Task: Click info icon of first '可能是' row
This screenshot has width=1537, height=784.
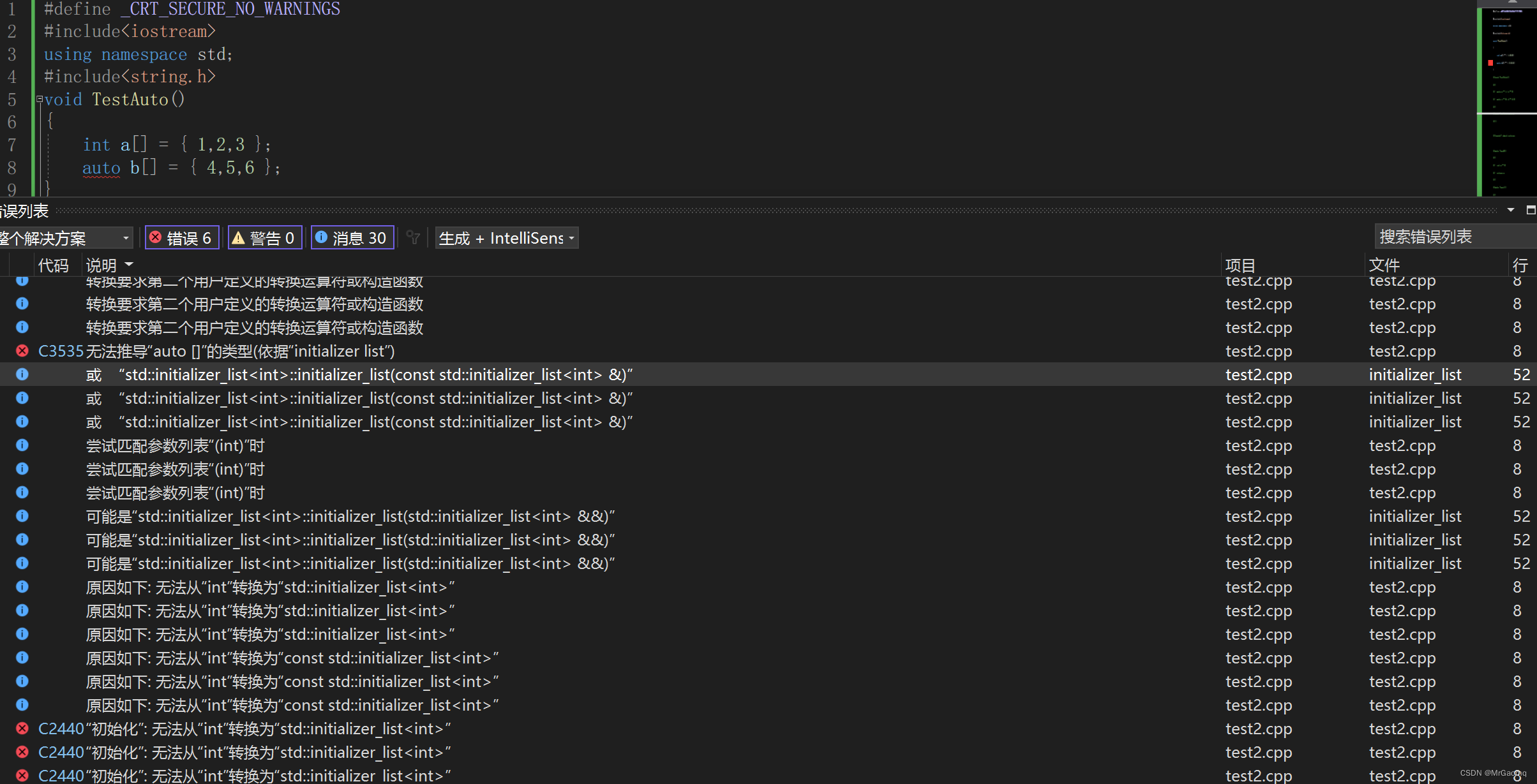Action: 22,515
